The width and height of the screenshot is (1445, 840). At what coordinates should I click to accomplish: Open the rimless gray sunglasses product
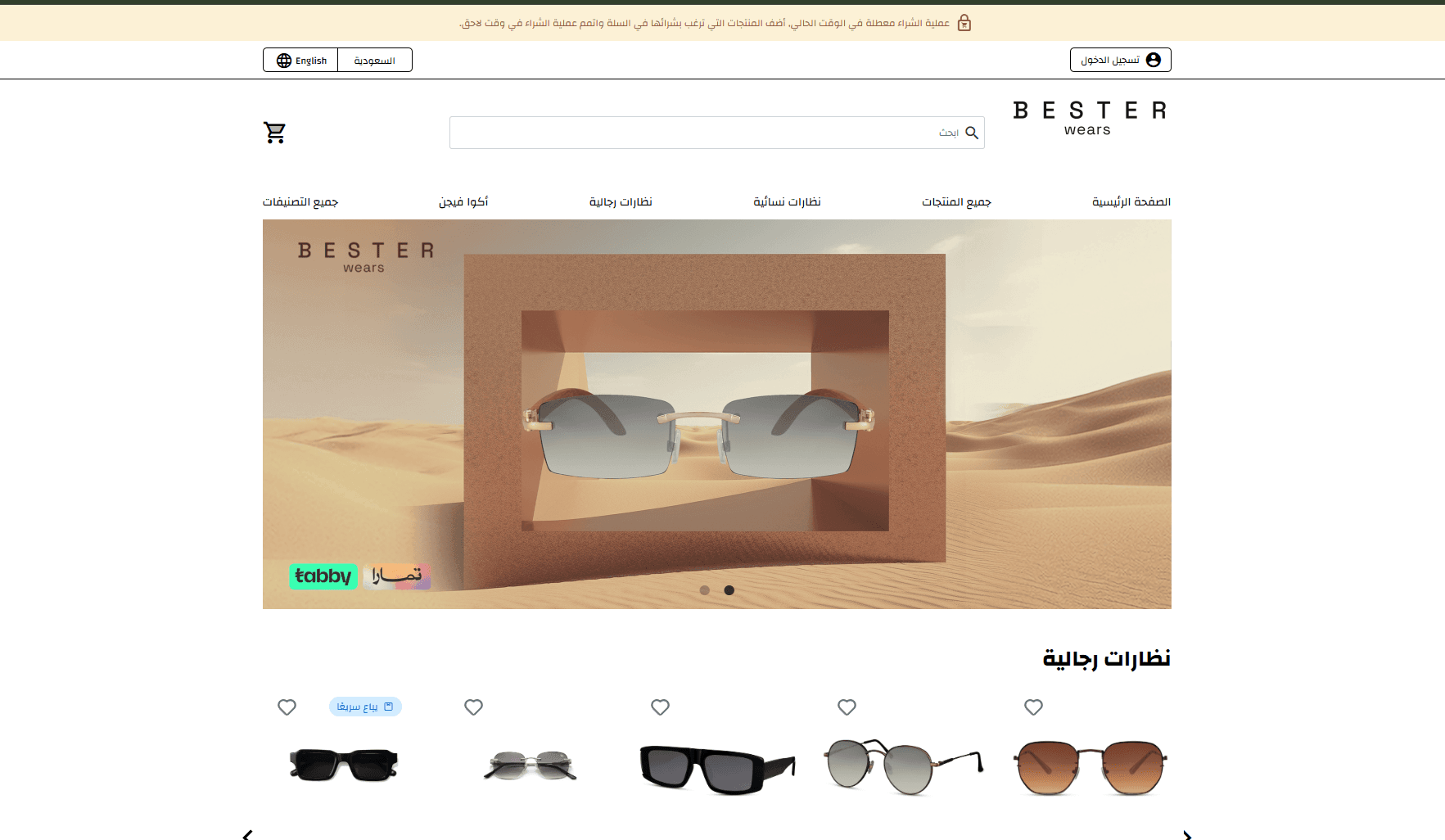530,765
